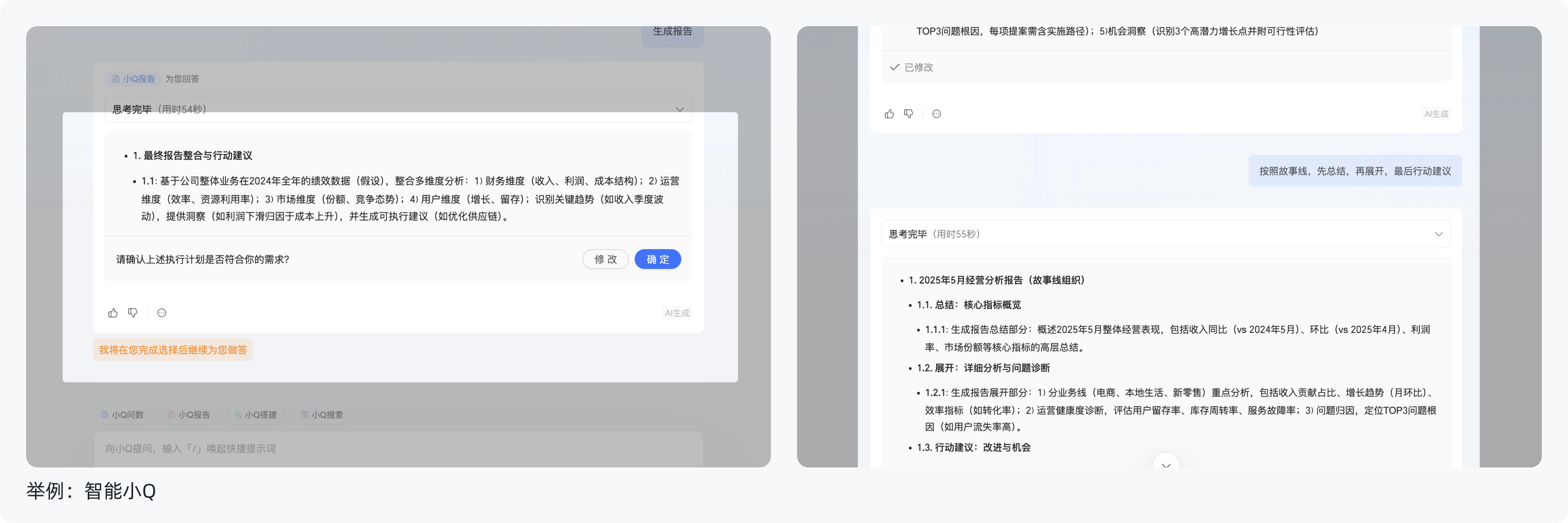Collapse the 思考完毕（用时55秒）section

pos(1439,234)
